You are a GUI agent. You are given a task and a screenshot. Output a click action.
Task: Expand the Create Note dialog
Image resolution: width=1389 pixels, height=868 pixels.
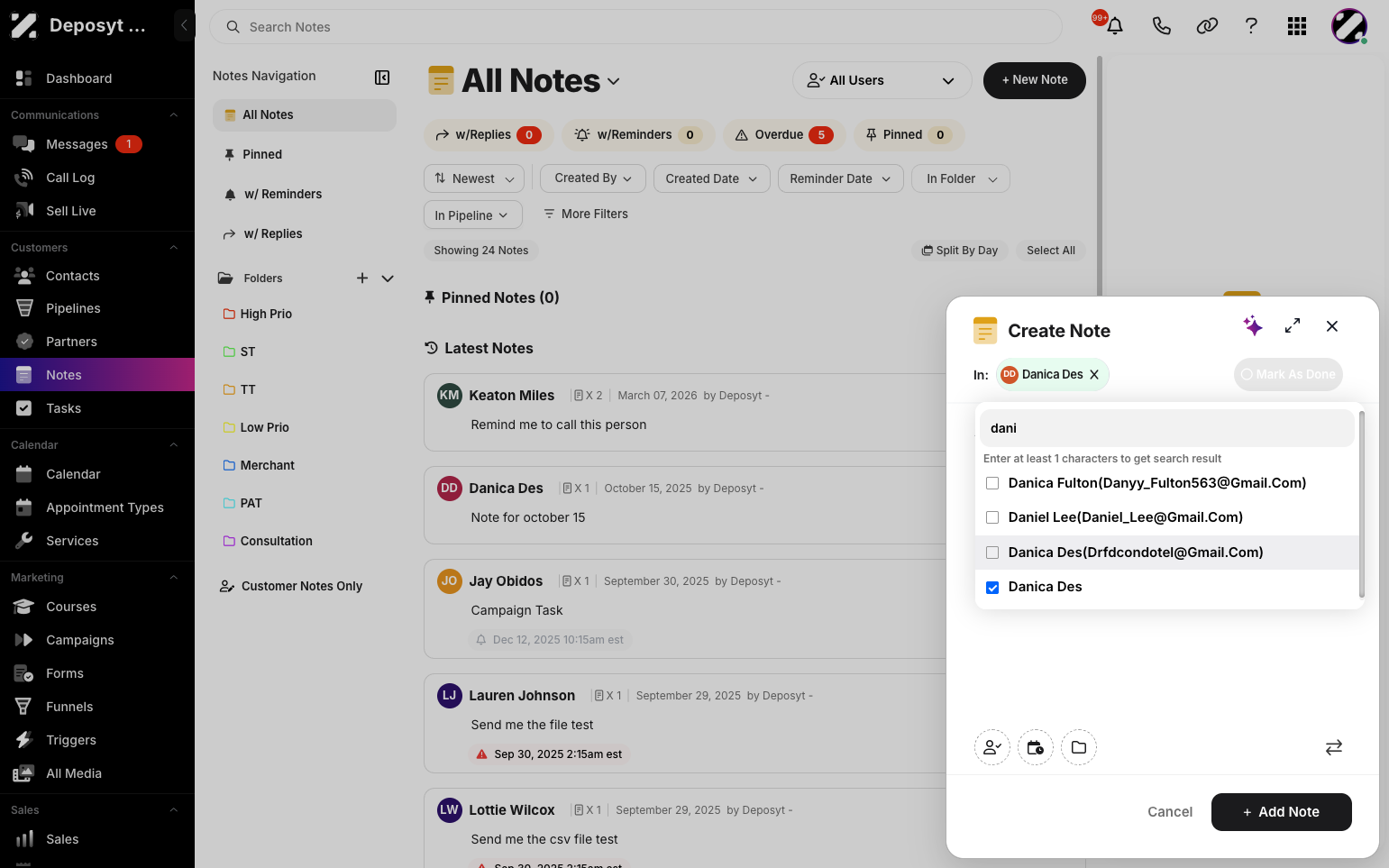(x=1293, y=326)
